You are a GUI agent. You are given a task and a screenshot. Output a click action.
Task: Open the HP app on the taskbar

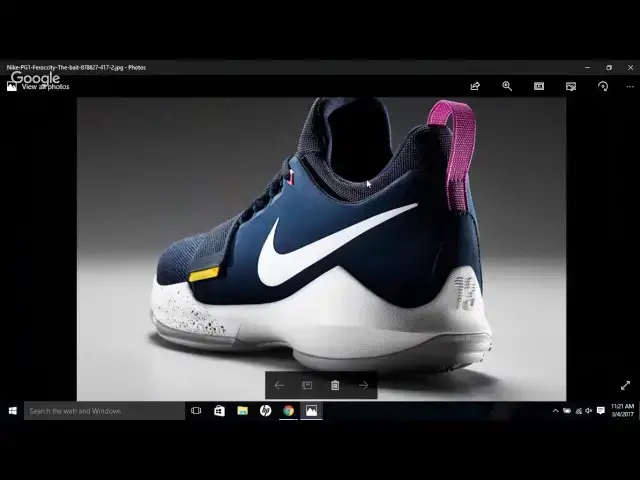click(265, 411)
